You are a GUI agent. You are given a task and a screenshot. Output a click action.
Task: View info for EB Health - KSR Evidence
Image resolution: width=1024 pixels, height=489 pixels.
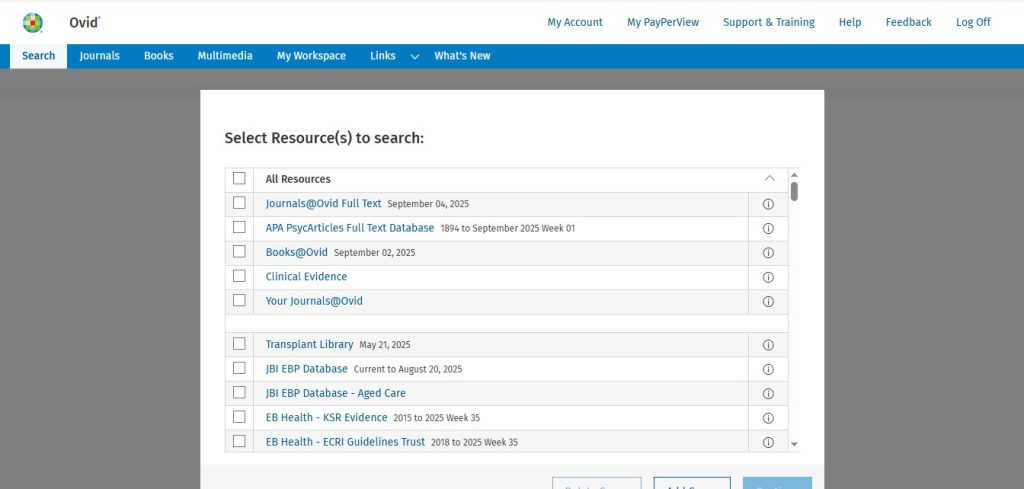pyautogui.click(x=768, y=418)
